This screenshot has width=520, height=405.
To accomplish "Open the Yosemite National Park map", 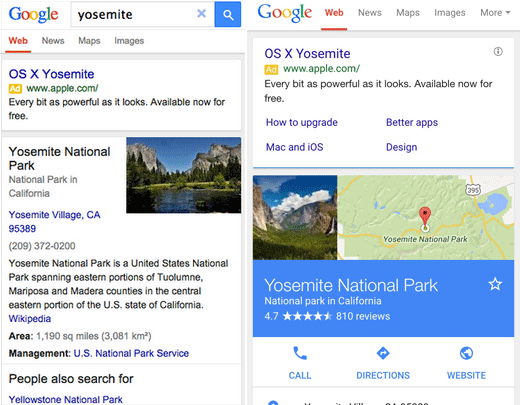I will 426,218.
